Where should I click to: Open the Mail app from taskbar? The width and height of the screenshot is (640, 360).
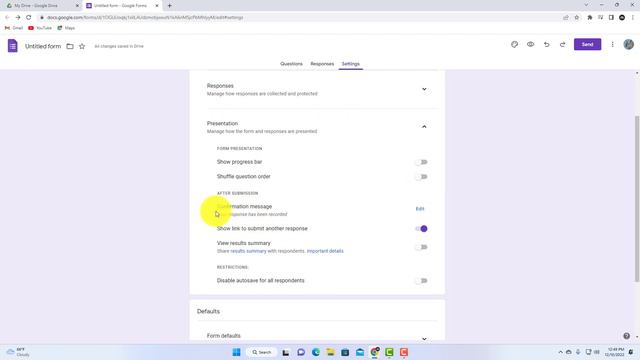[360, 352]
